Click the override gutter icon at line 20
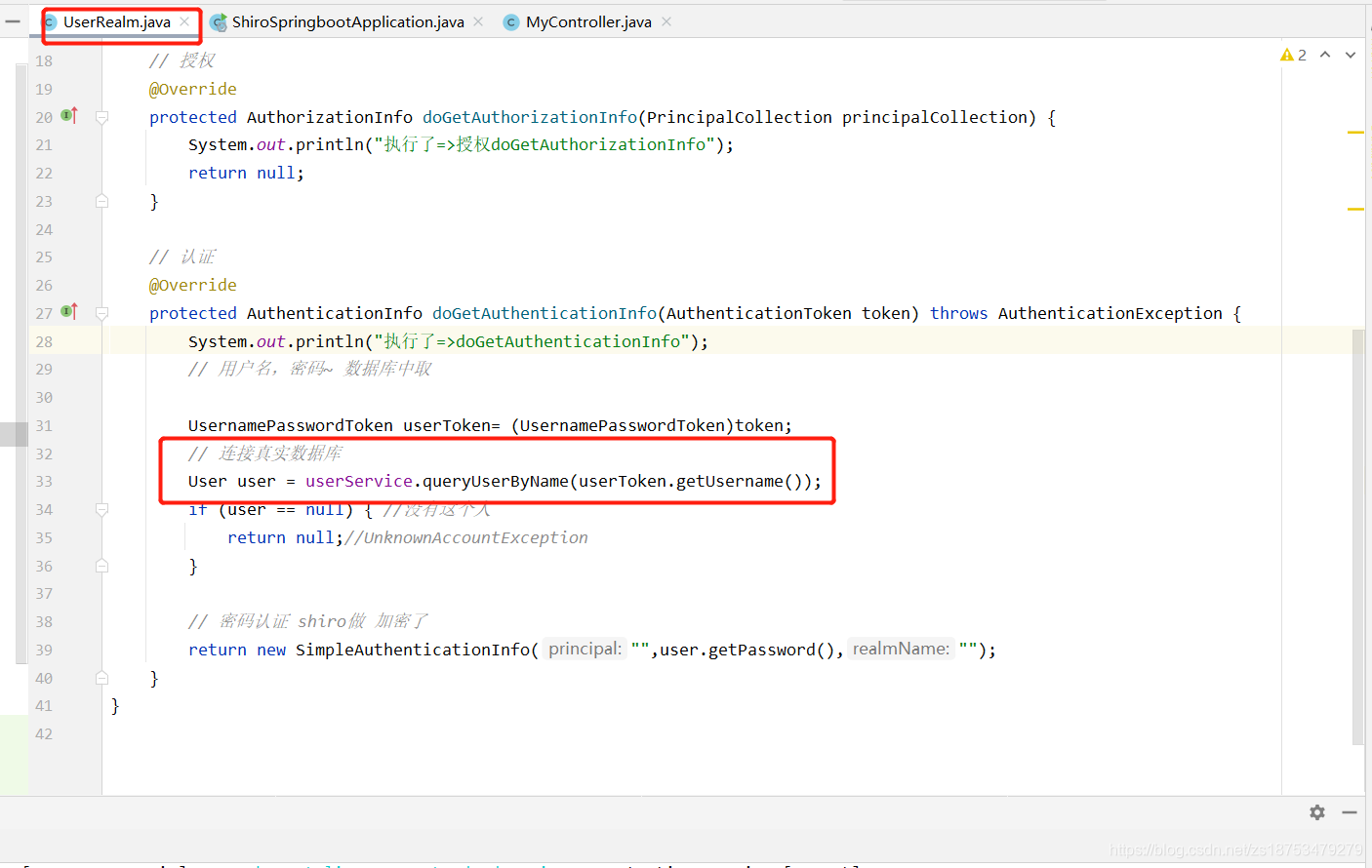1372x868 pixels. 69,116
